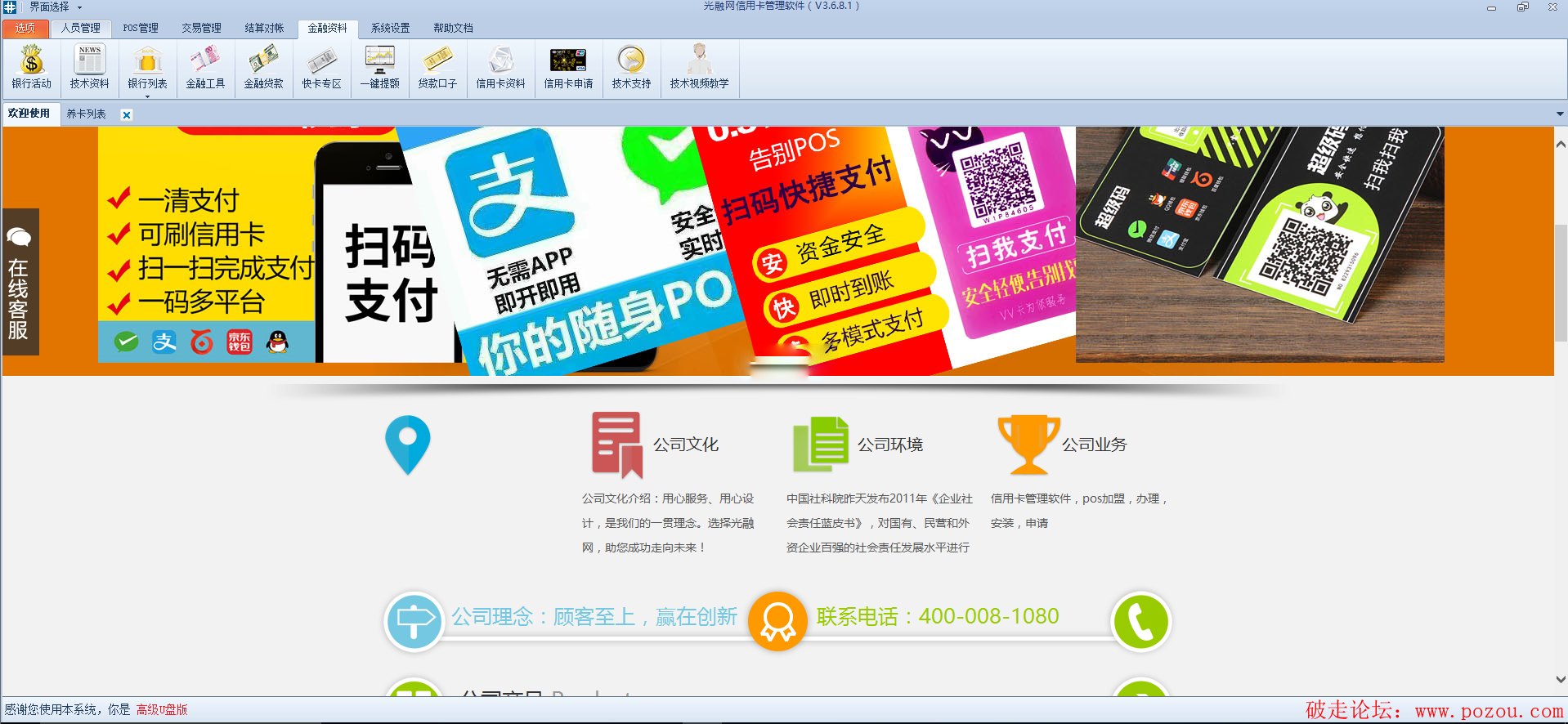The image size is (1568, 724).
Task: Open the 快卡专区 toolbar icon
Action: click(321, 68)
